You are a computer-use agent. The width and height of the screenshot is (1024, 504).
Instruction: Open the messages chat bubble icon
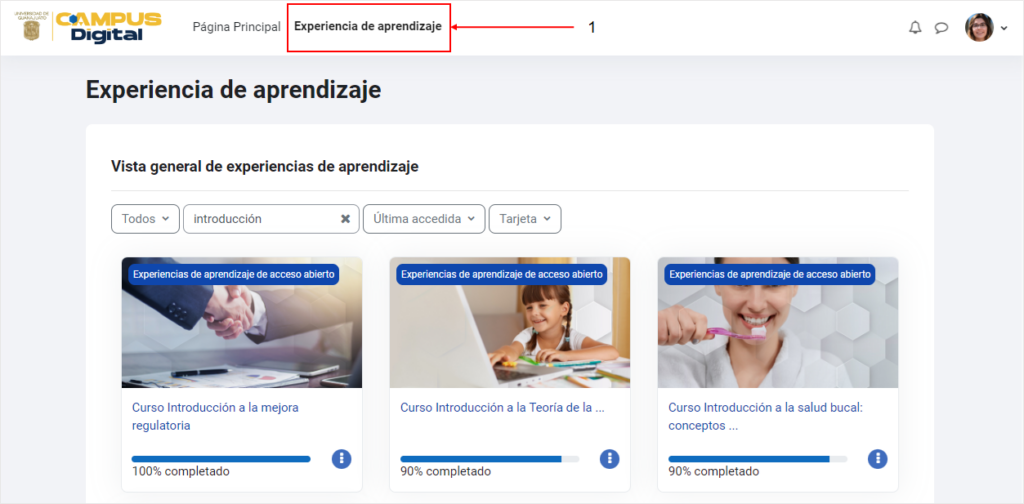tap(941, 27)
